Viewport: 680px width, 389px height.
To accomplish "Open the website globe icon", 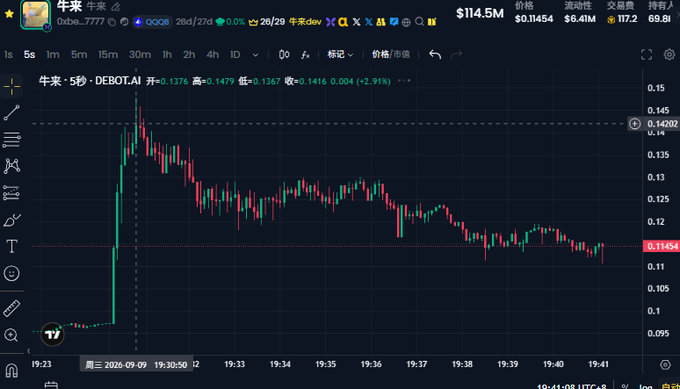I will (x=406, y=22).
